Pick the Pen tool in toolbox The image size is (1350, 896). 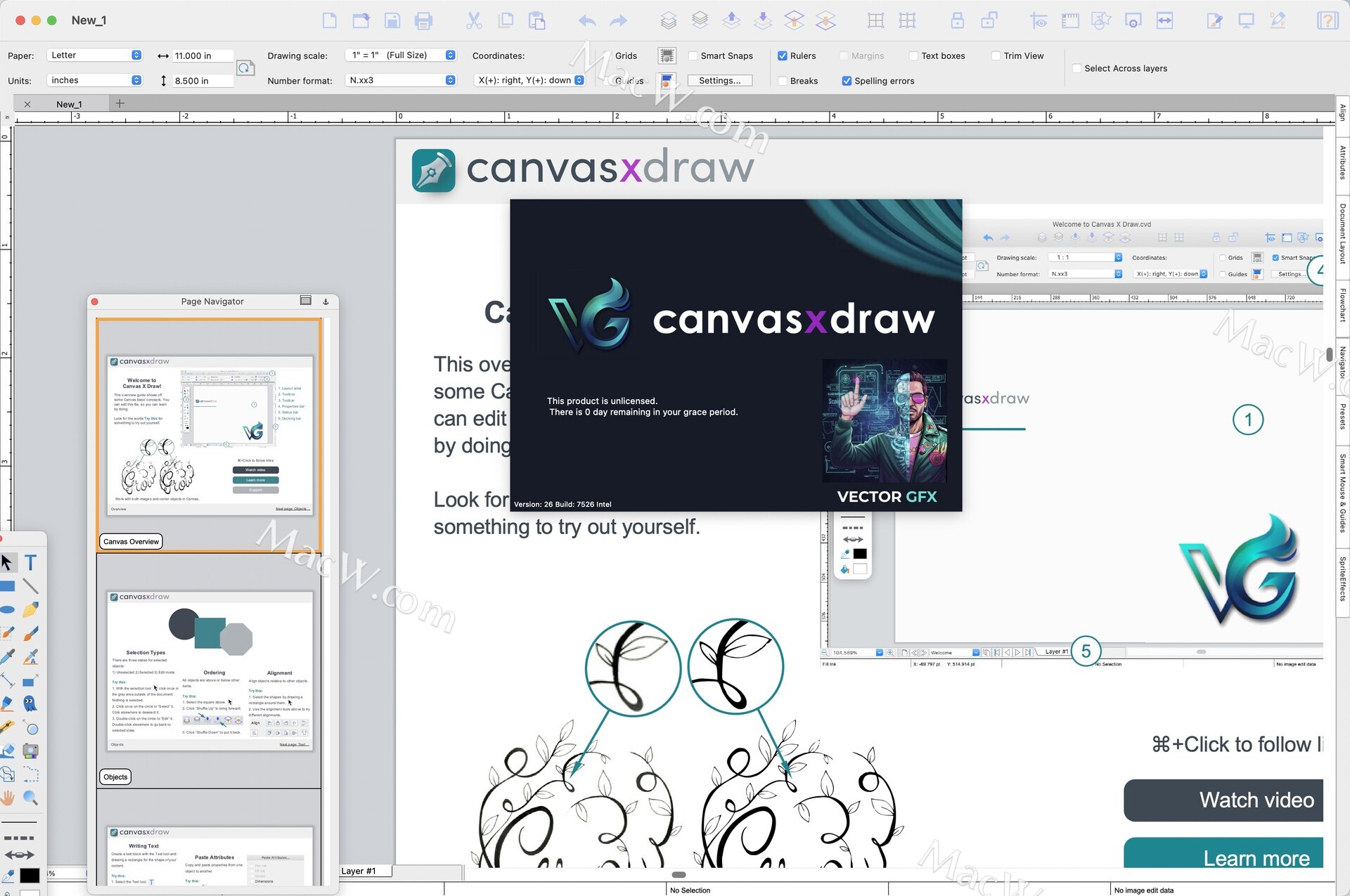(x=30, y=610)
